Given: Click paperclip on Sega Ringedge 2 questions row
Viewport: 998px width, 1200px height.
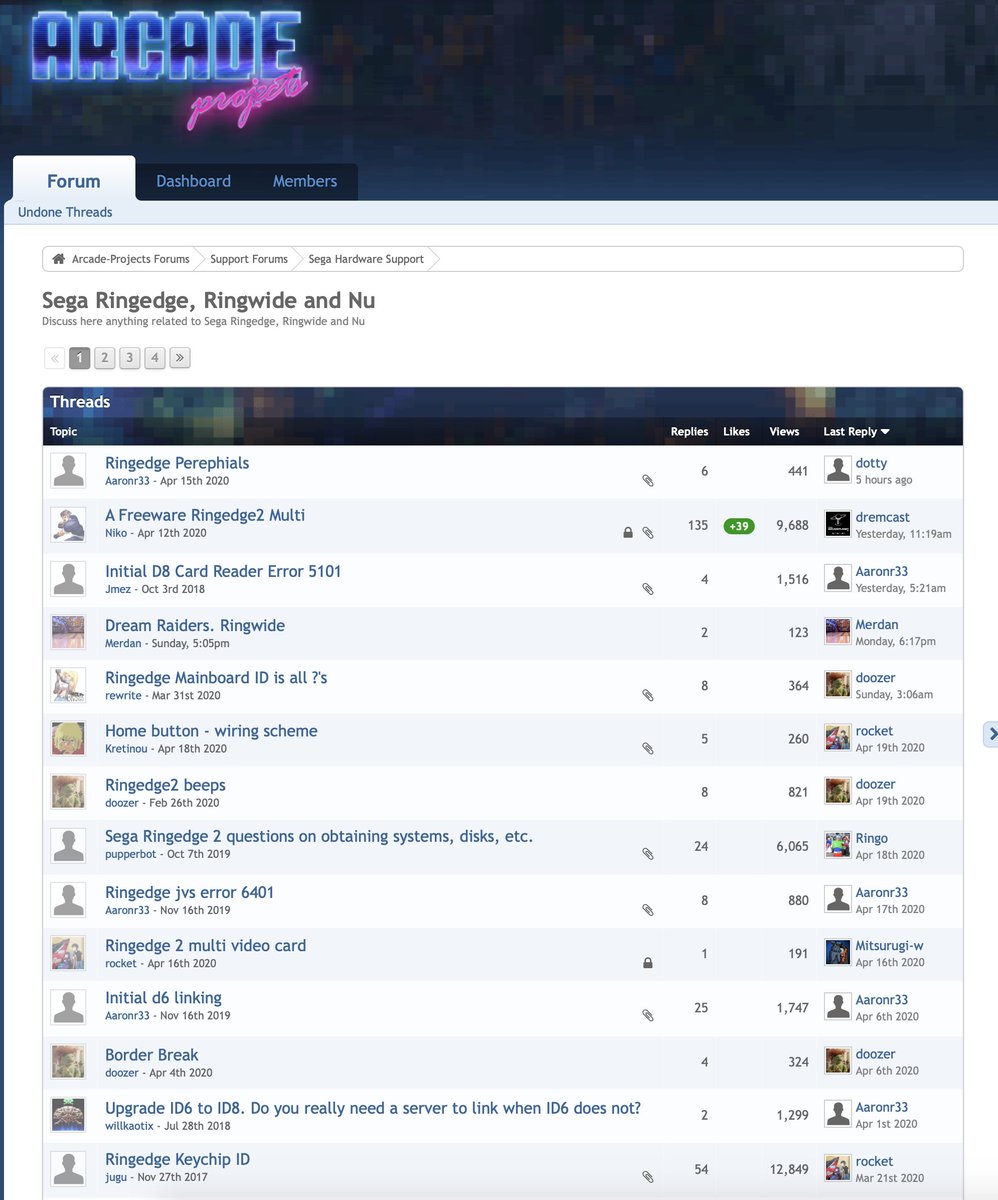Looking at the screenshot, I should point(648,854).
